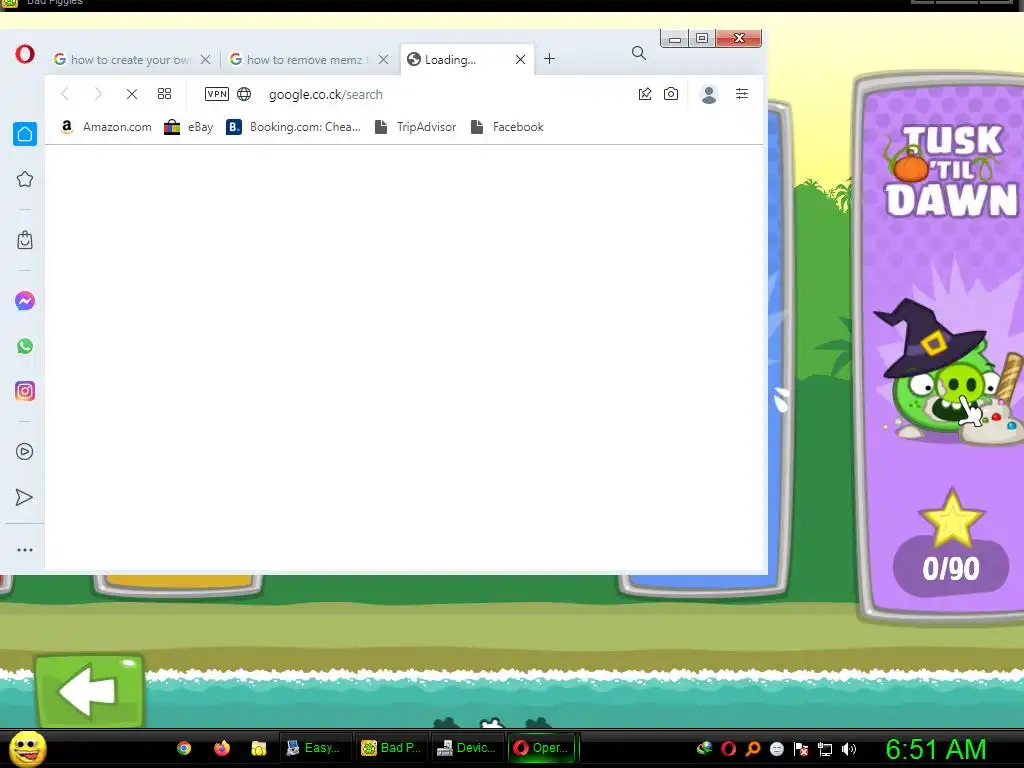Close the 'how to remove memz' tab
The height and width of the screenshot is (768, 1024).
click(x=383, y=59)
